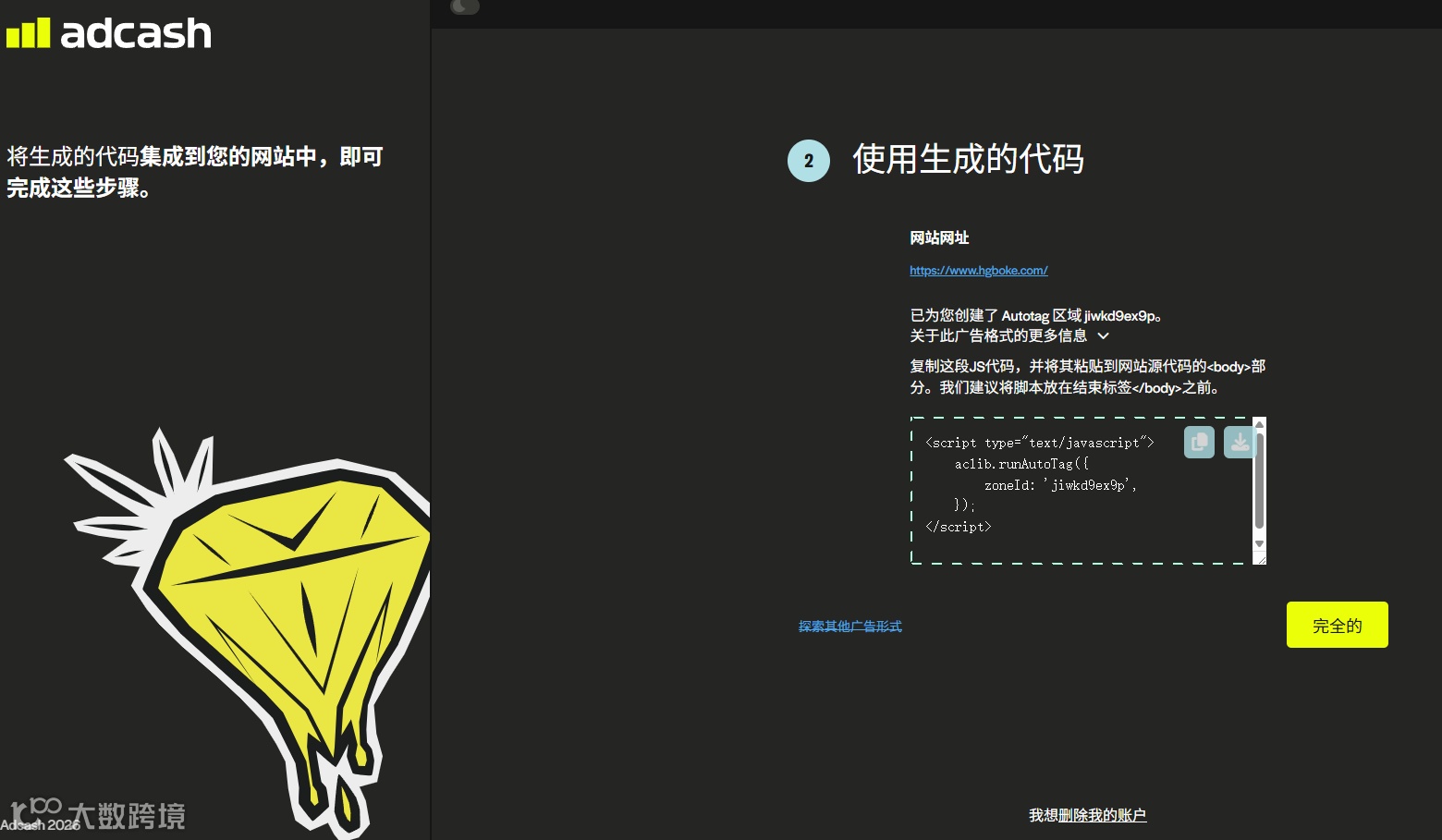Screen dimensions: 1442x840
Task: Toggle the dark mode switch
Action: pyautogui.click(x=465, y=6)
